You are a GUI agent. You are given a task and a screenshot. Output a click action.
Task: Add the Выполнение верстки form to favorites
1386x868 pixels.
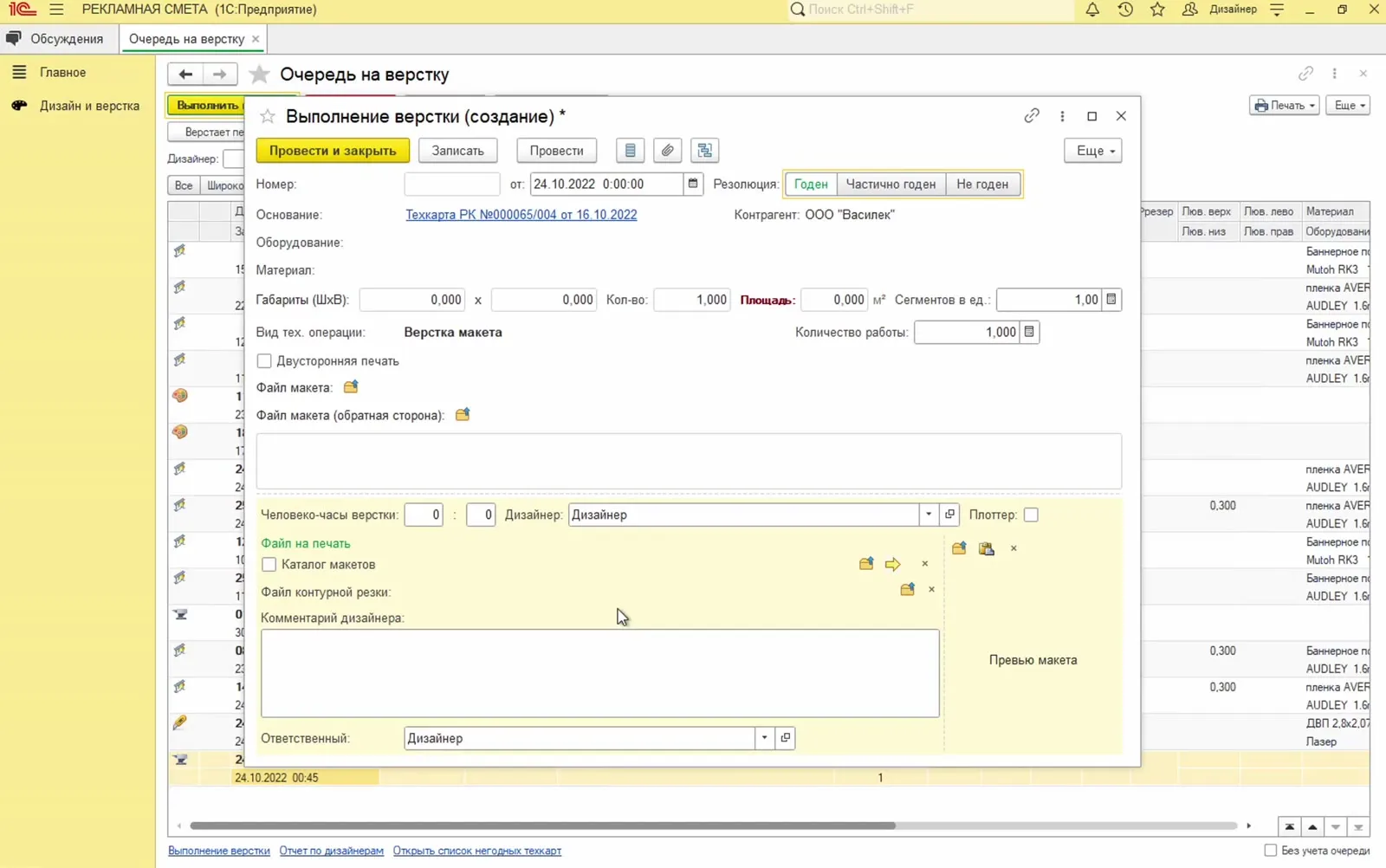[x=268, y=116]
